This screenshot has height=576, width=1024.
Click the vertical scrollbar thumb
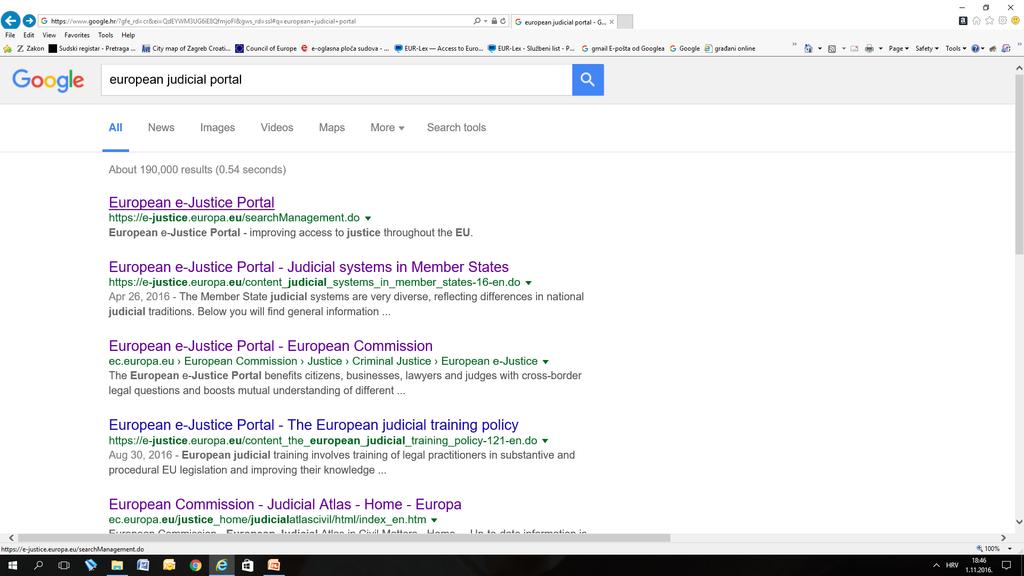pos(1019,165)
